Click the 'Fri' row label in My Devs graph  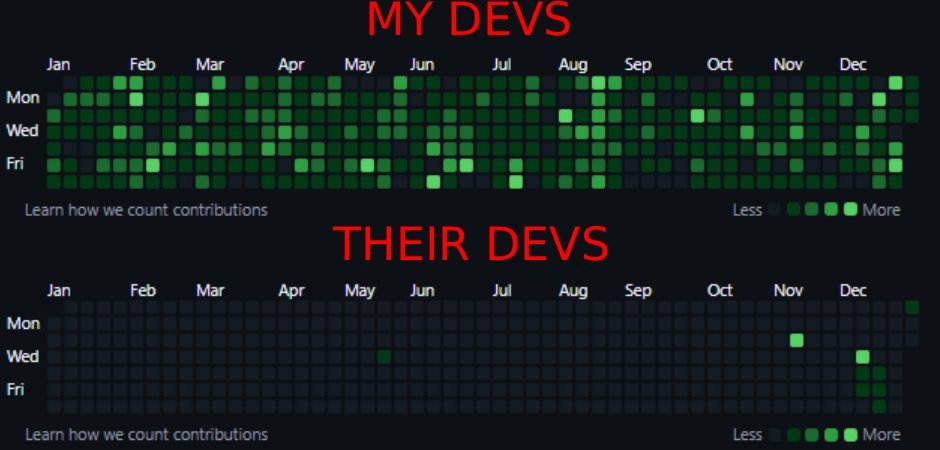pyautogui.click(x=15, y=163)
